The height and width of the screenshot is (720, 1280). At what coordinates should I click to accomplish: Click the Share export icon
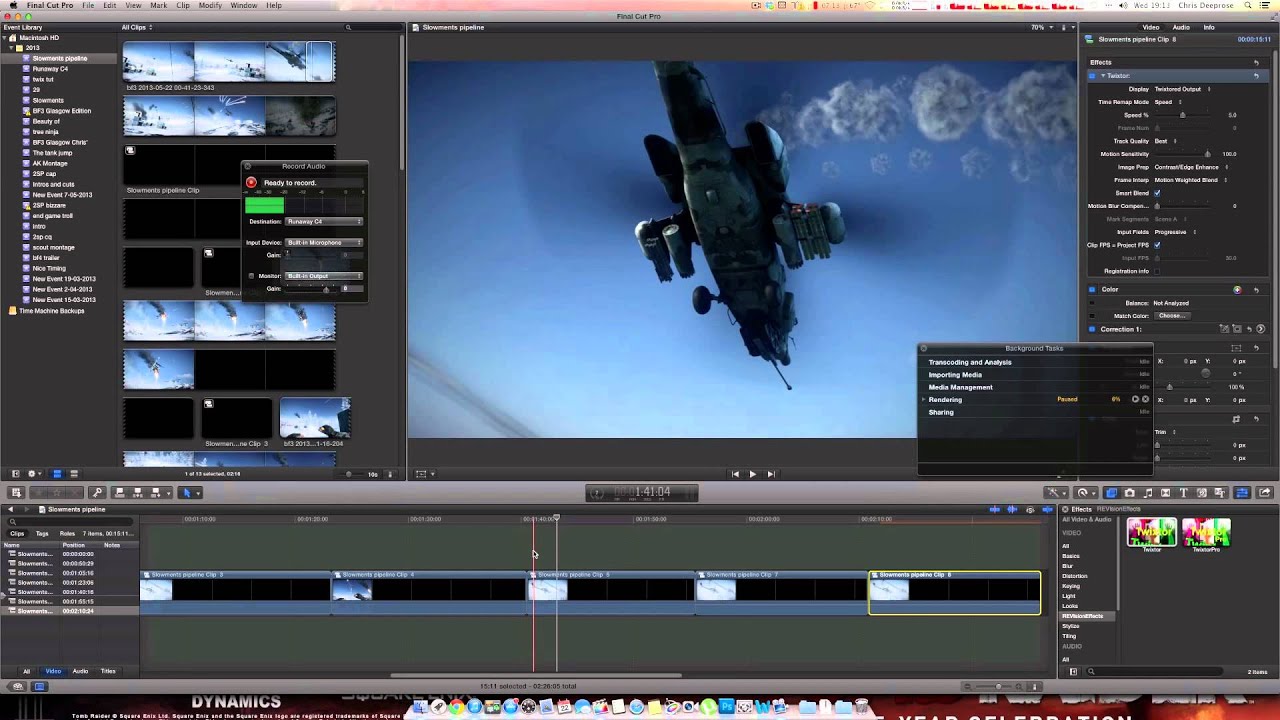(1264, 492)
